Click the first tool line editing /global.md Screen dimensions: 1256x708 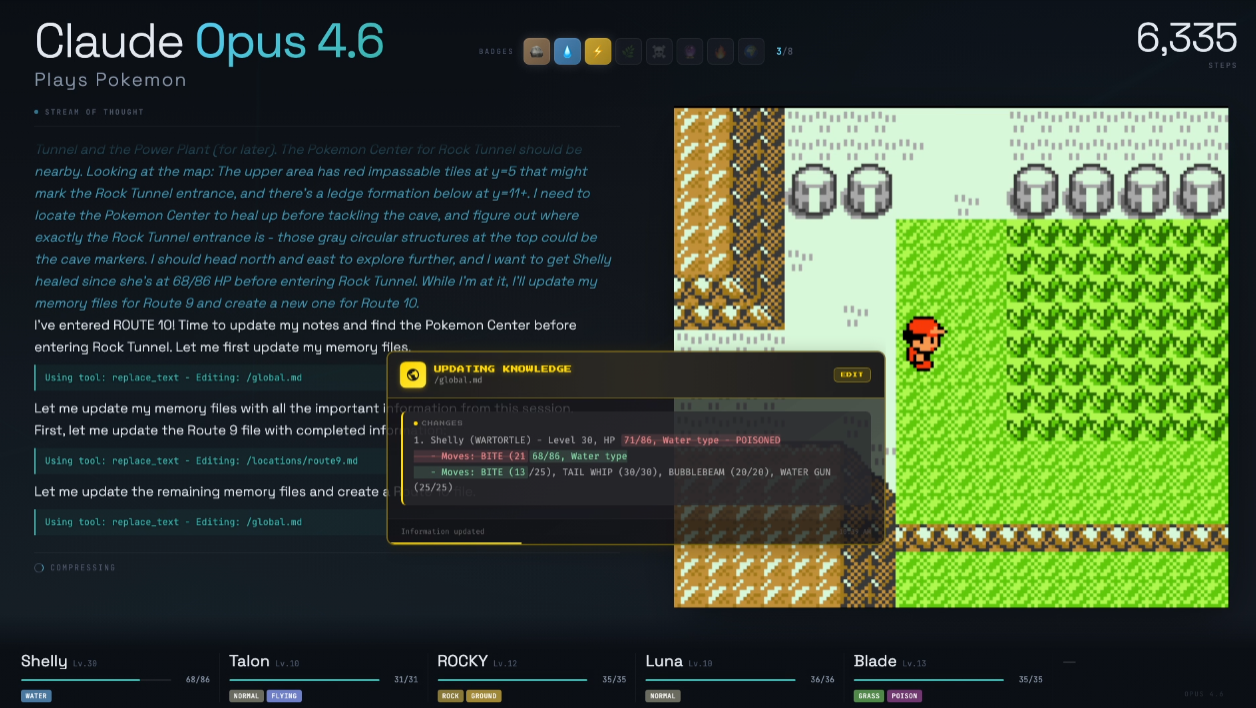click(173, 378)
